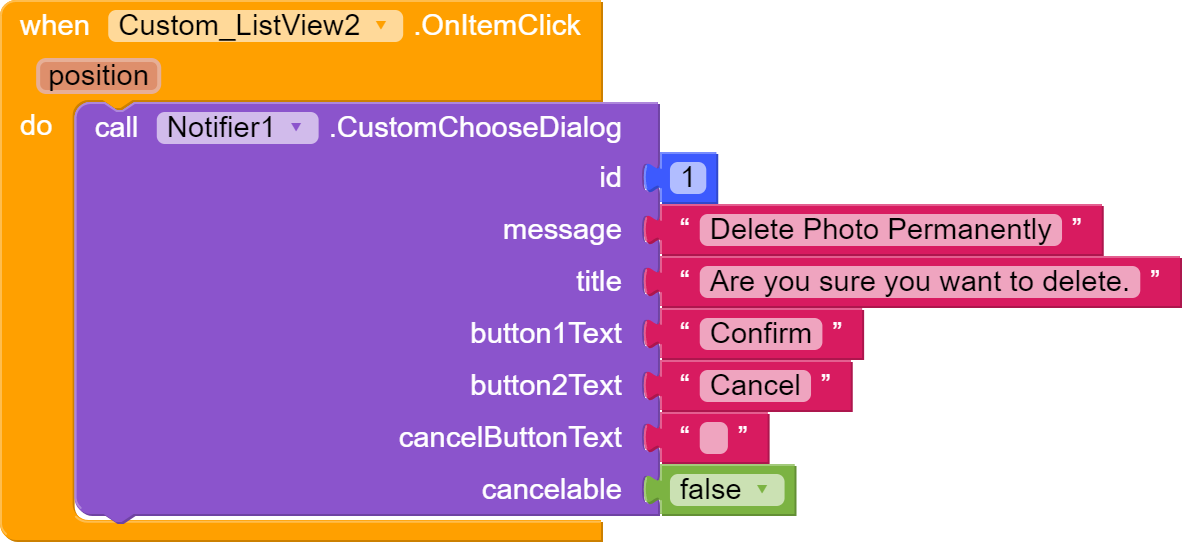Edit the 'Are you sure you want to delete.' text
The image size is (1182, 542).
coord(919,282)
